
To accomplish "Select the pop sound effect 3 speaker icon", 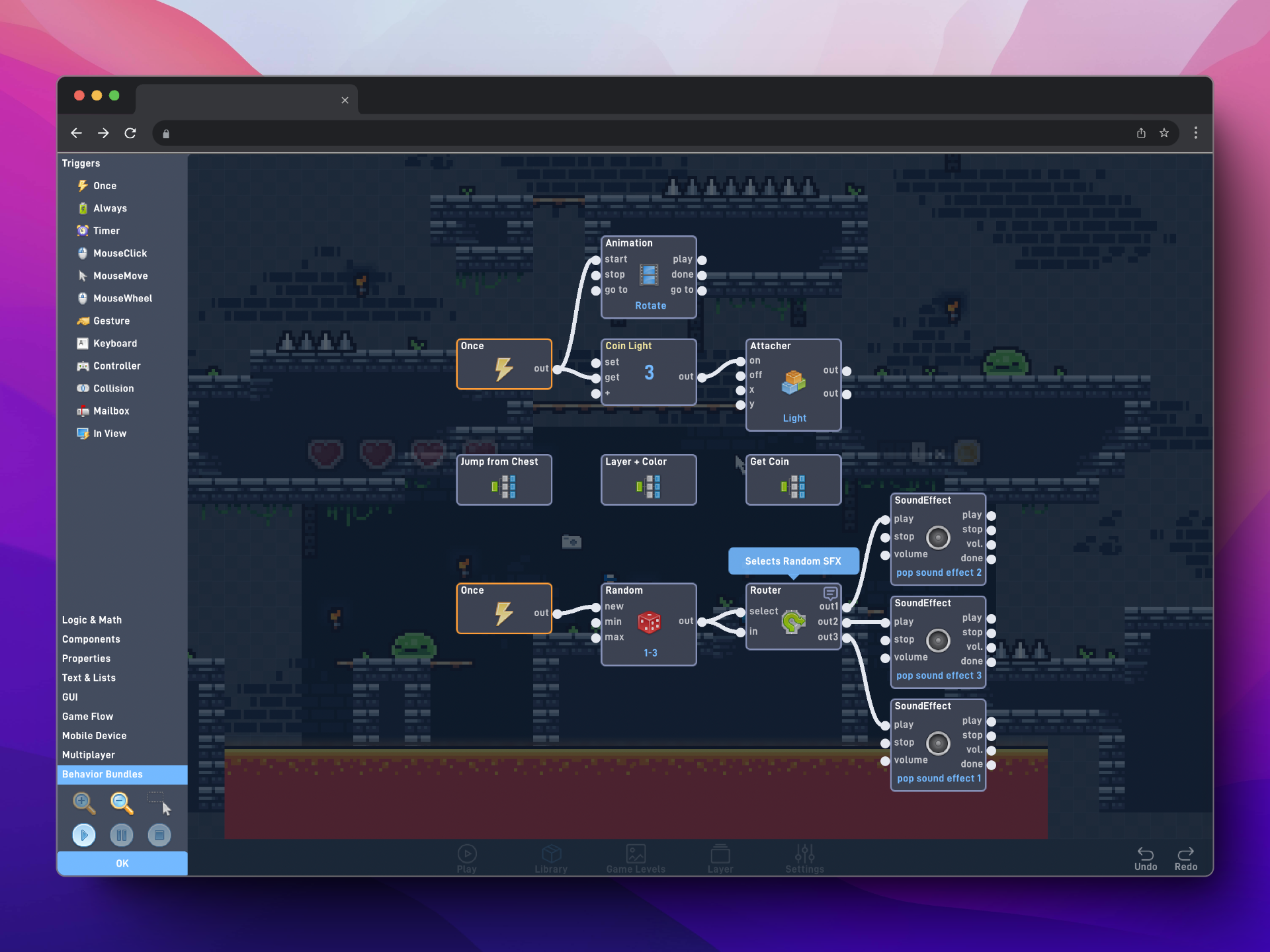I will 938,640.
